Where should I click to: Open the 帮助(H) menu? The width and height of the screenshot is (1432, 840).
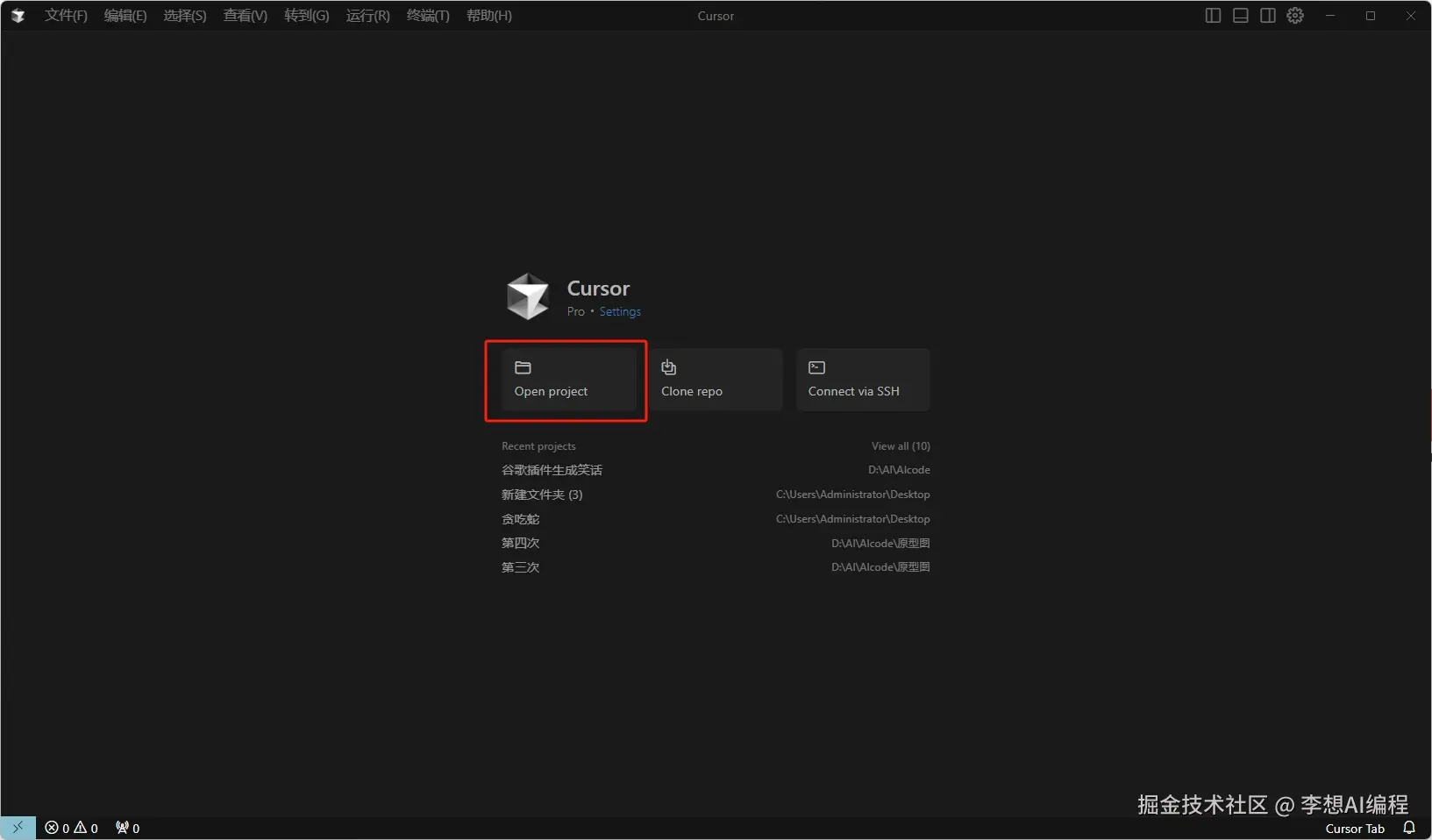pyautogui.click(x=489, y=16)
